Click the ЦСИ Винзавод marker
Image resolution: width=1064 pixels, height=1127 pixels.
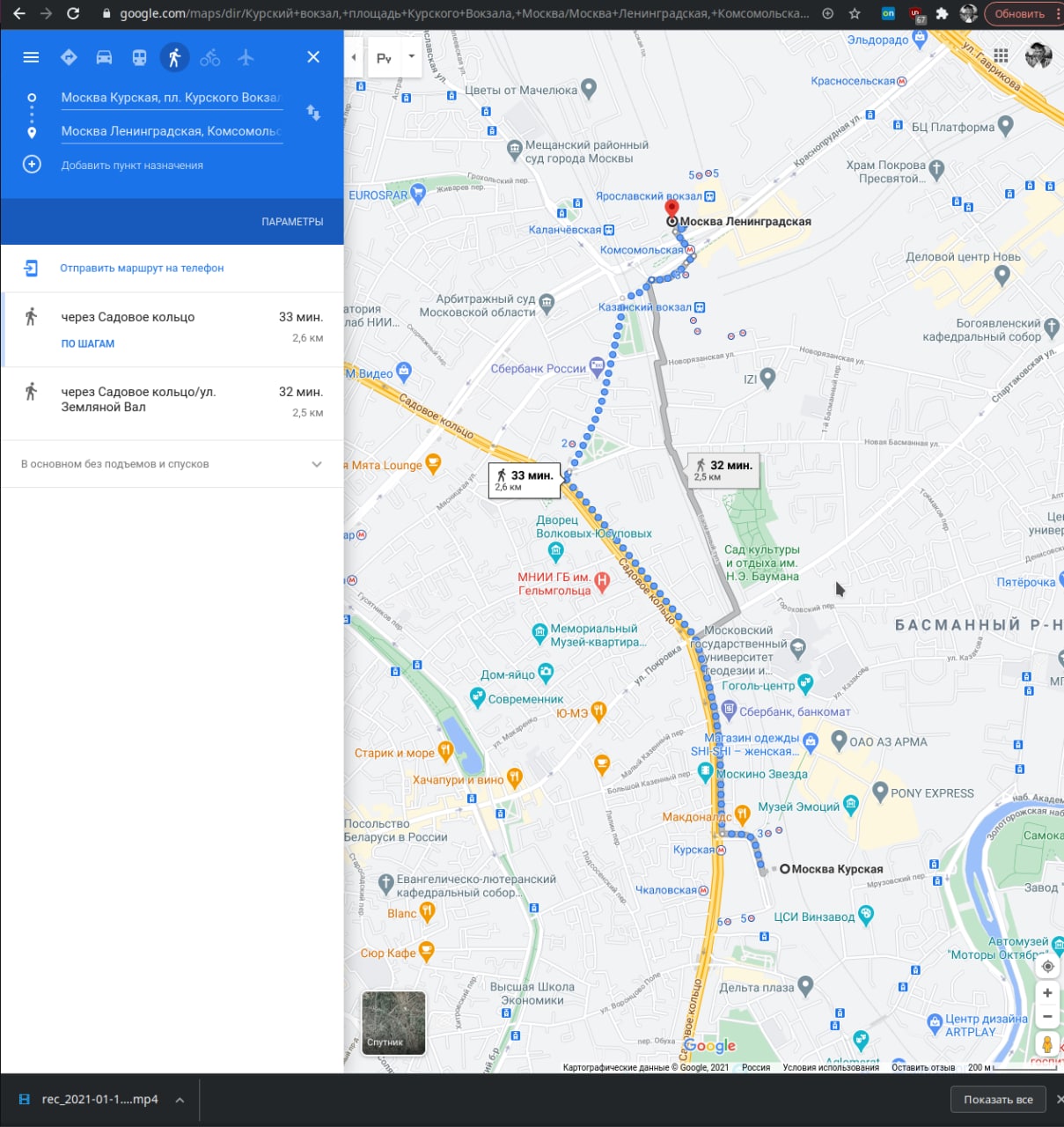click(866, 915)
